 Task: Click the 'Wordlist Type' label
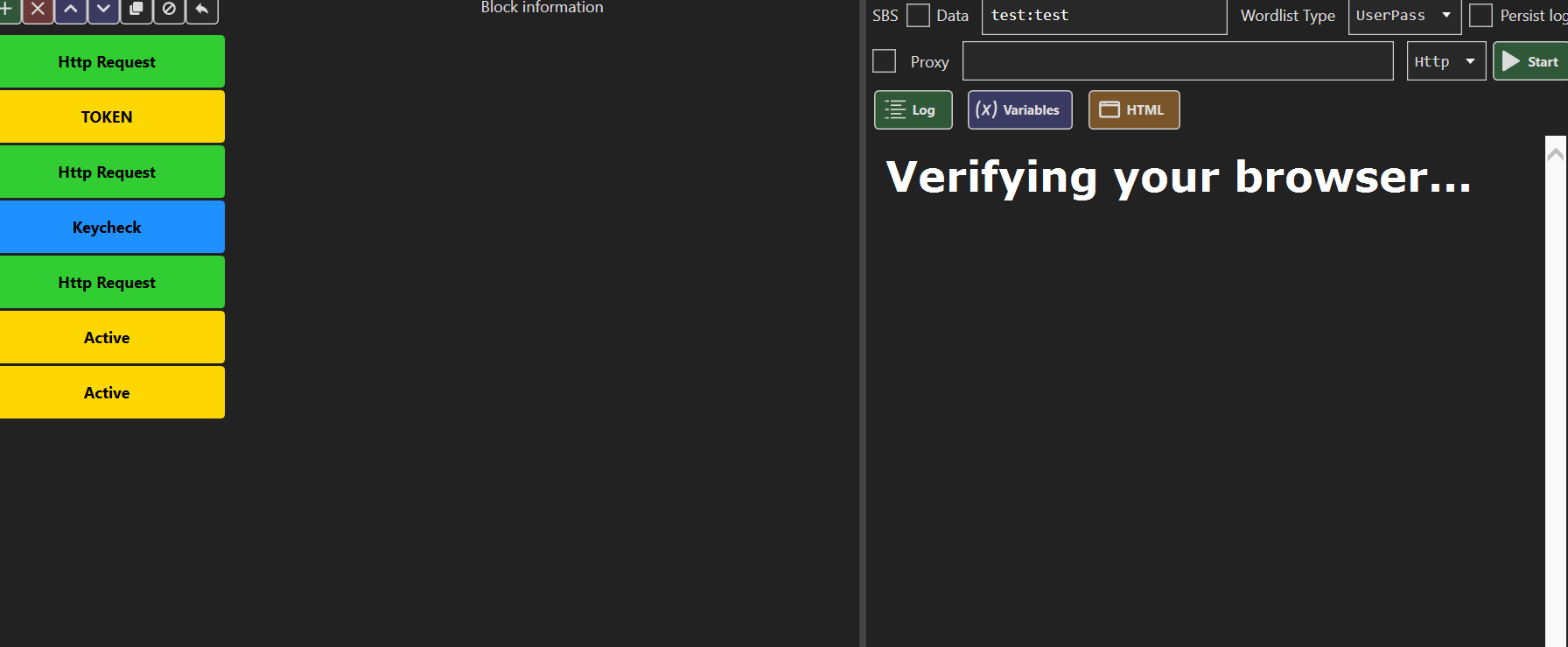tap(1287, 15)
